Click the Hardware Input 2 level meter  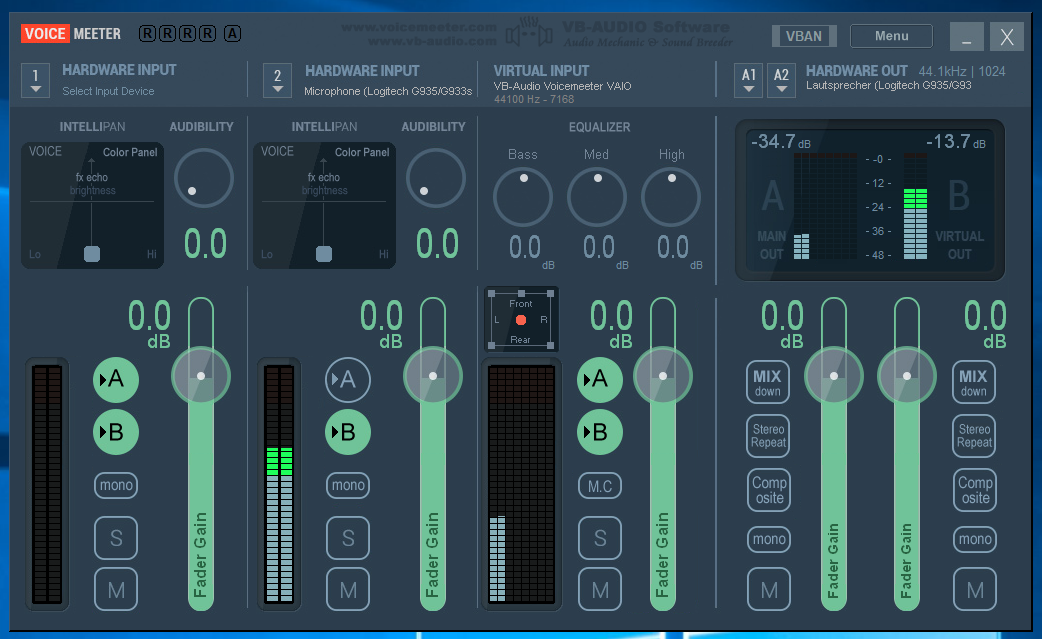tap(279, 484)
